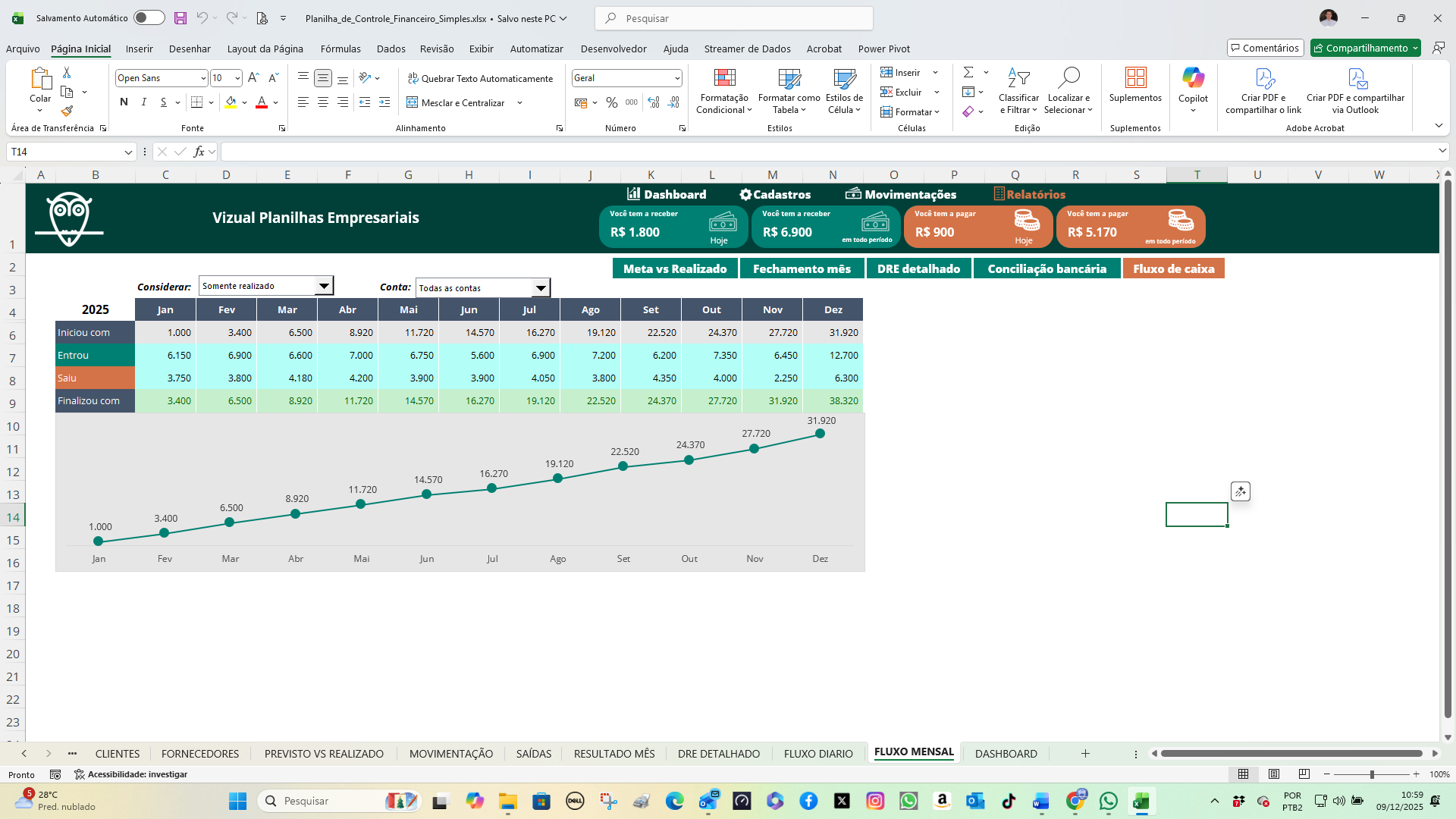1456x819 pixels.
Task: Switch to the FLUXO DIARIO sheet tab
Action: (818, 754)
